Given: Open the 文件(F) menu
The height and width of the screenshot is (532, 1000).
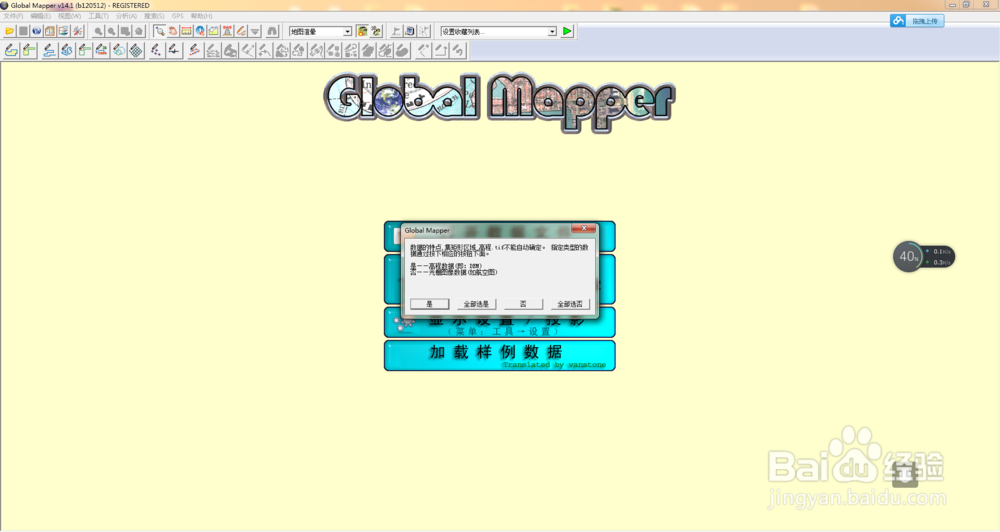Looking at the screenshot, I should (13, 16).
